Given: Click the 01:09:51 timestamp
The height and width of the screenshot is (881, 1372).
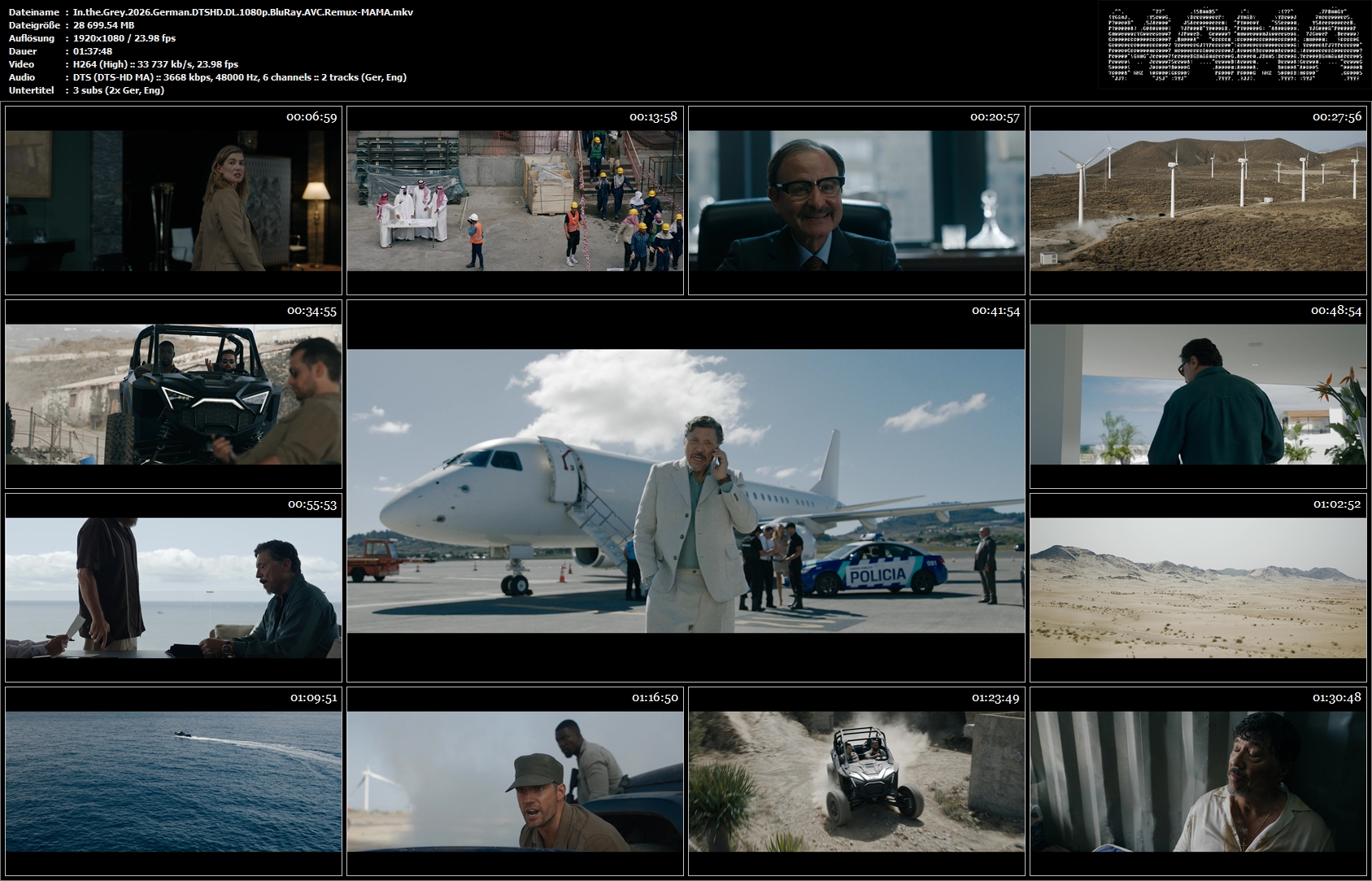Looking at the screenshot, I should tap(313, 698).
